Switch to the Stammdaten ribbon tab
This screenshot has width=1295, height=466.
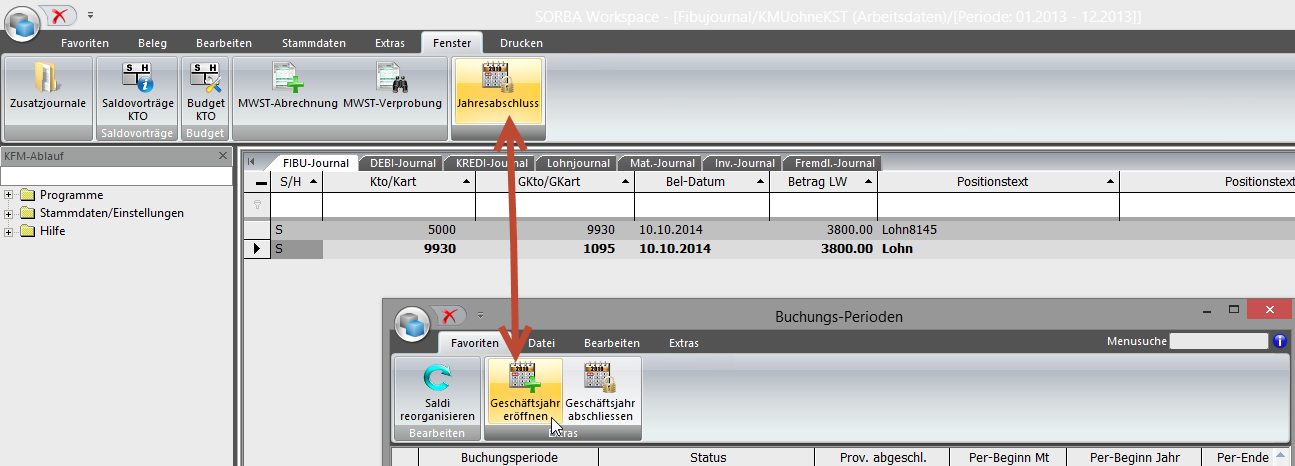(313, 43)
